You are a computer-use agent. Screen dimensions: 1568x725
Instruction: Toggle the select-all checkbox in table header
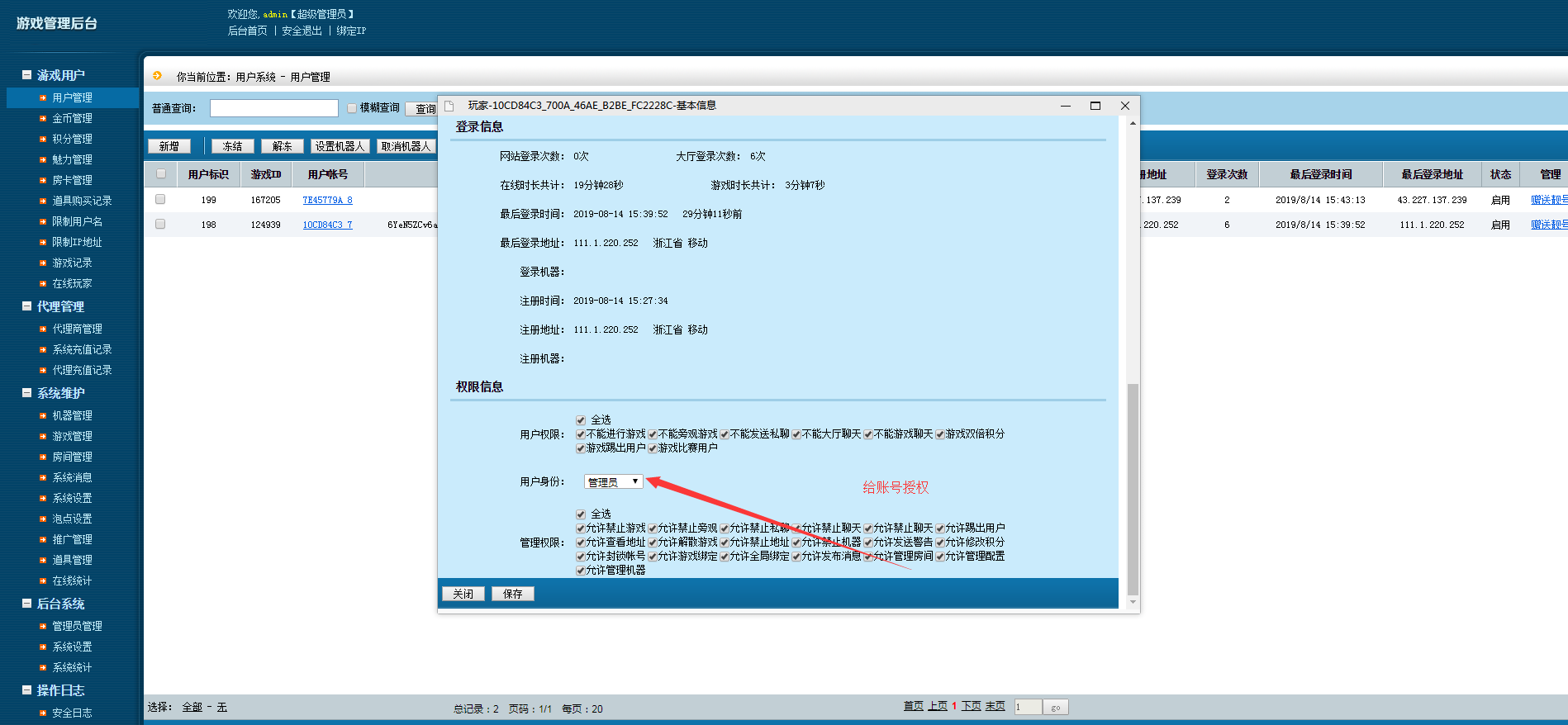tap(161, 173)
